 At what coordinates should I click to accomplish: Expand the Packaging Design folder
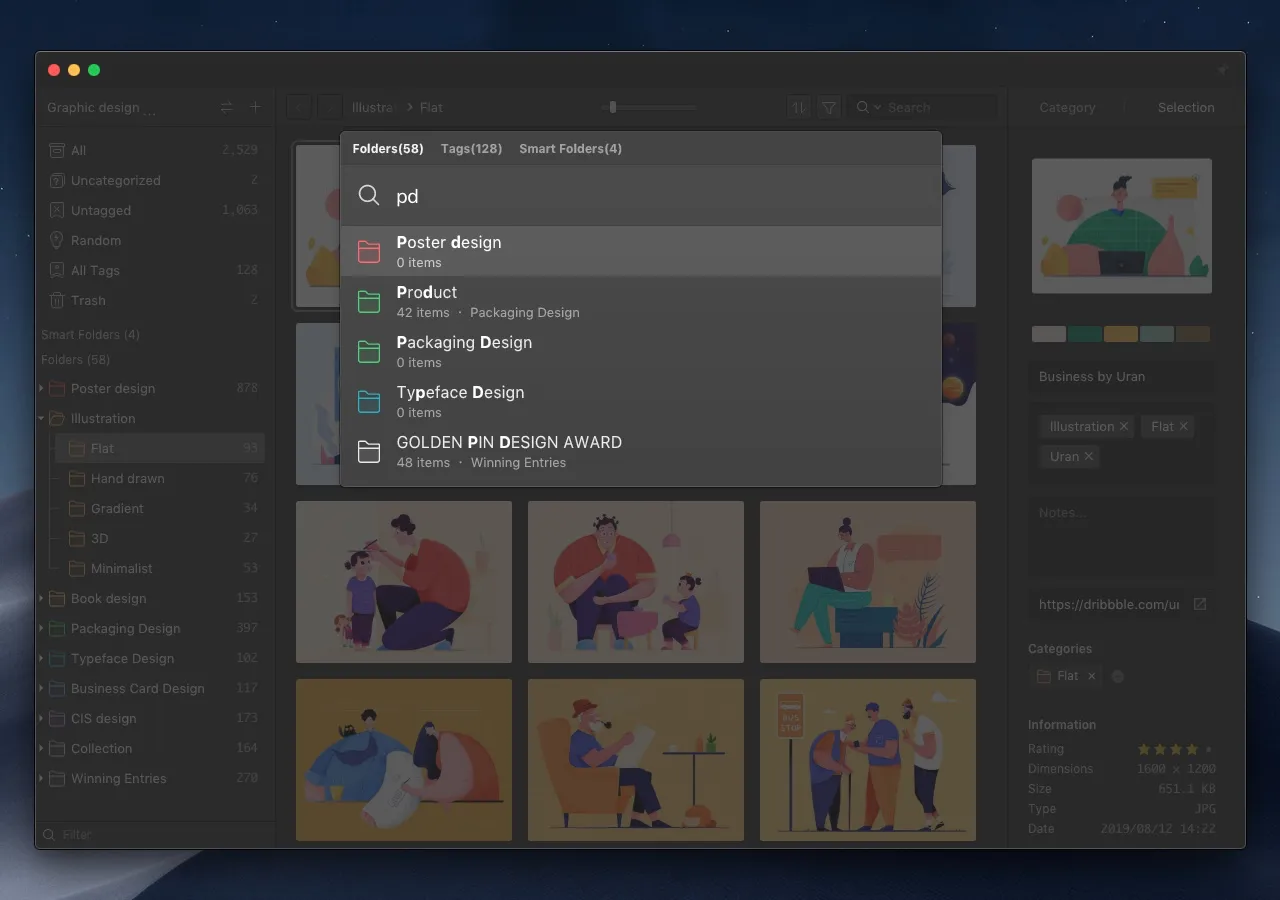coord(42,628)
